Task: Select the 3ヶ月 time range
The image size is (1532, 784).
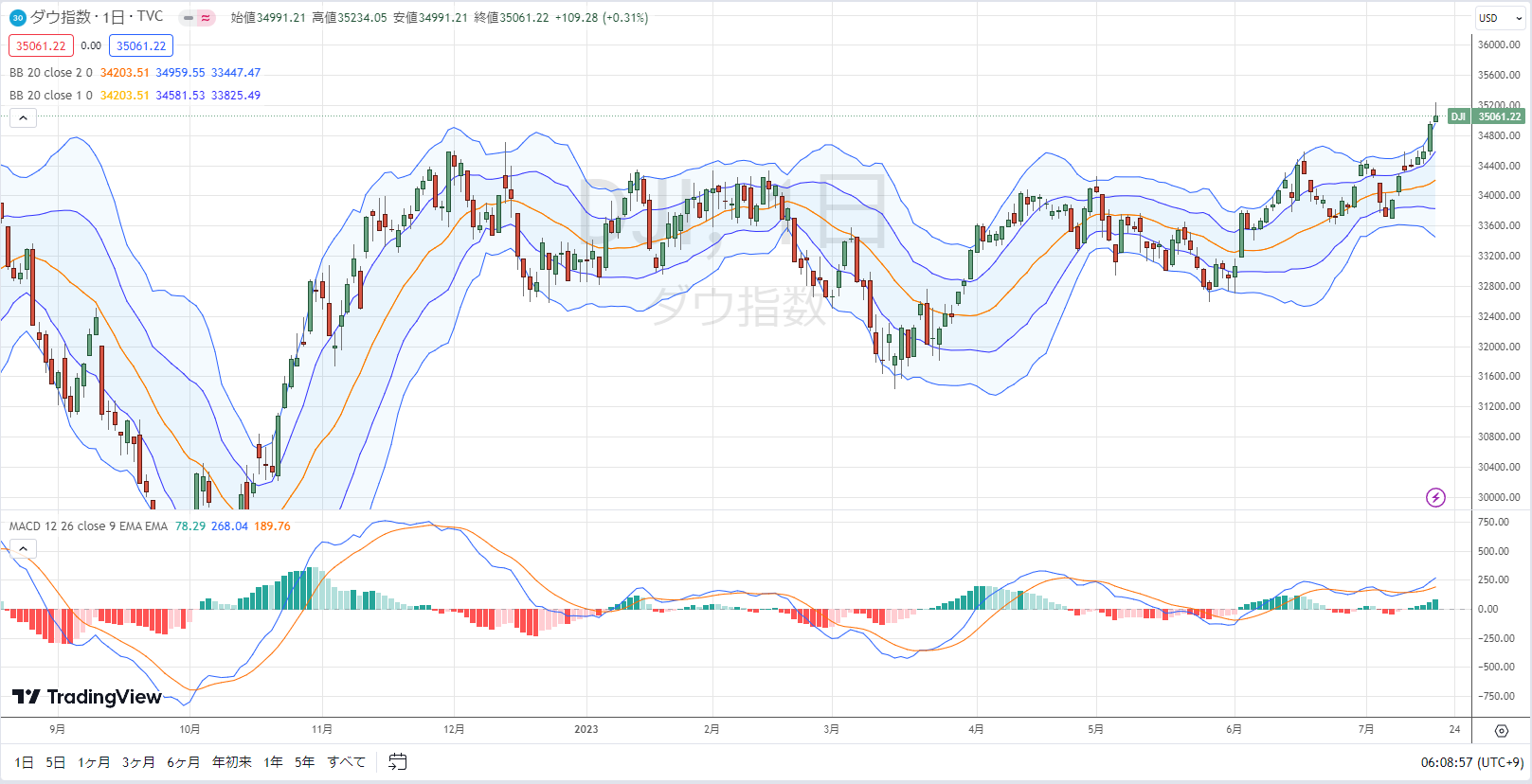Action: (x=138, y=762)
